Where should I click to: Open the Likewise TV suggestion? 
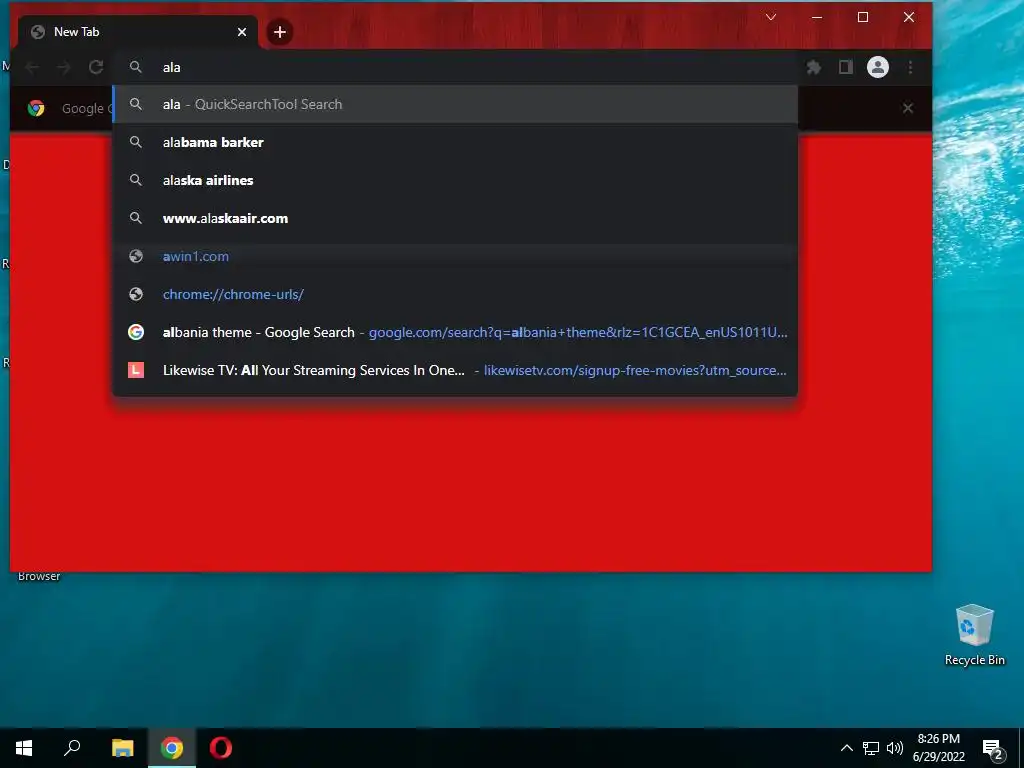[x=455, y=370]
